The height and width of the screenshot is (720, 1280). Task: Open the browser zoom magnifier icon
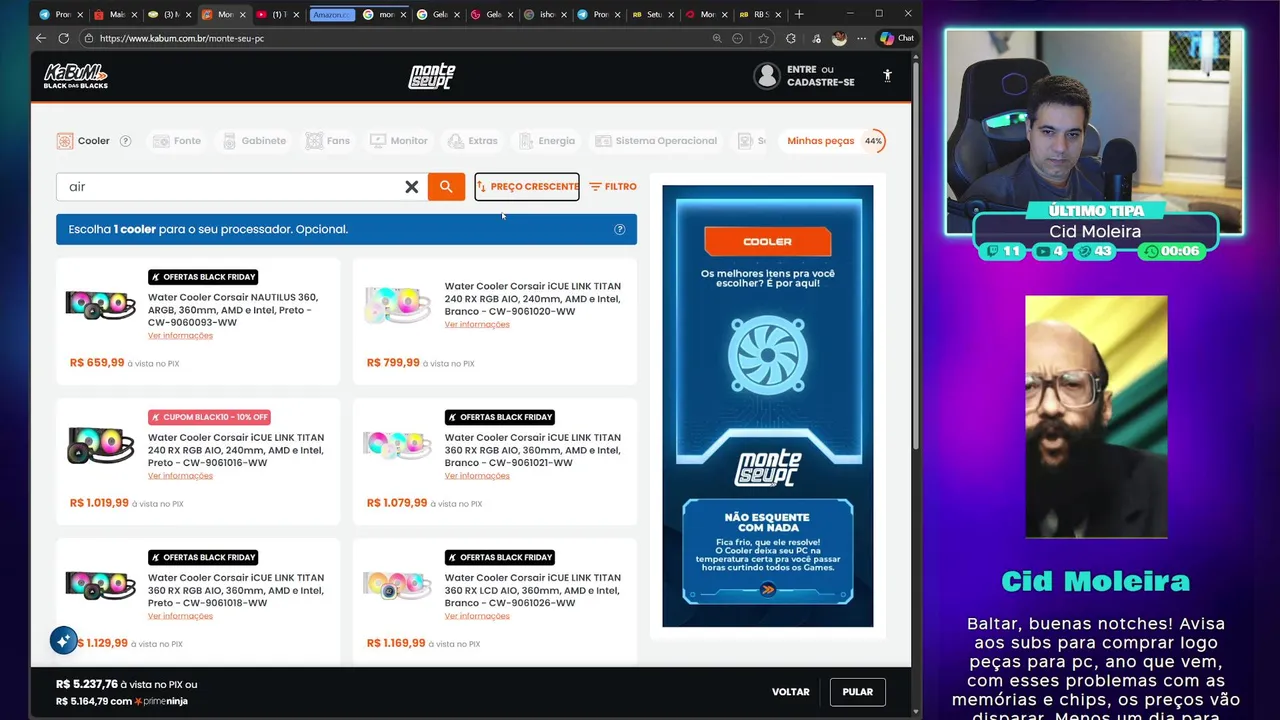coord(717,38)
